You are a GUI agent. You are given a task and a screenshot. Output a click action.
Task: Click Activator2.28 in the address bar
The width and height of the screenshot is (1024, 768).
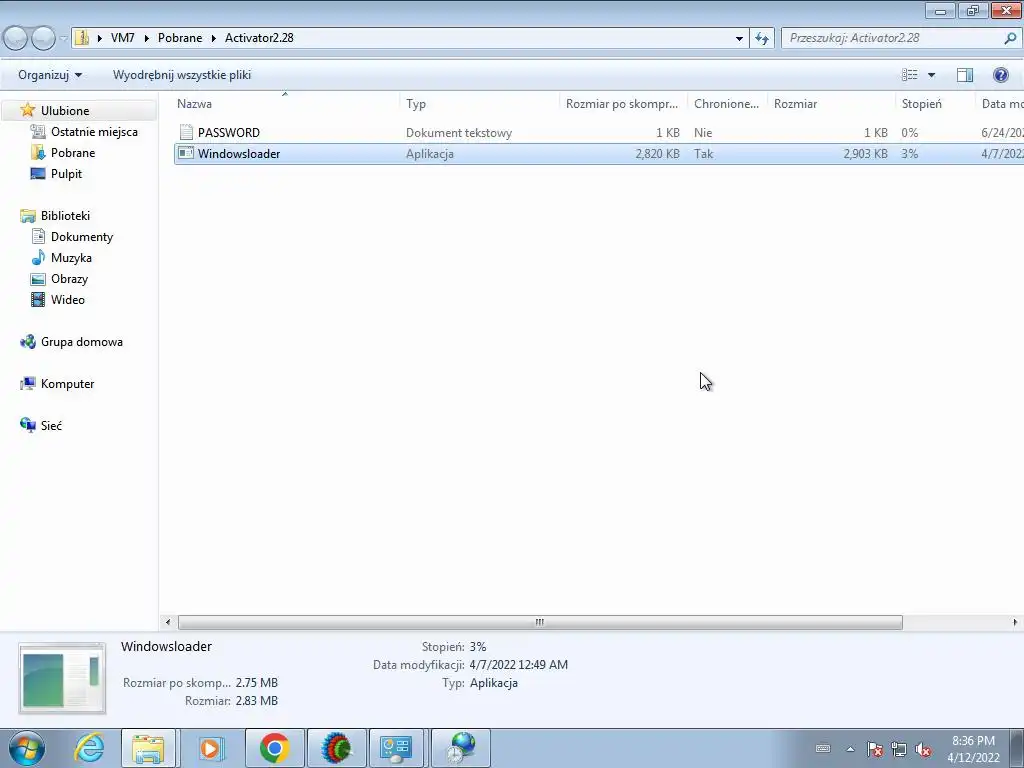(259, 38)
